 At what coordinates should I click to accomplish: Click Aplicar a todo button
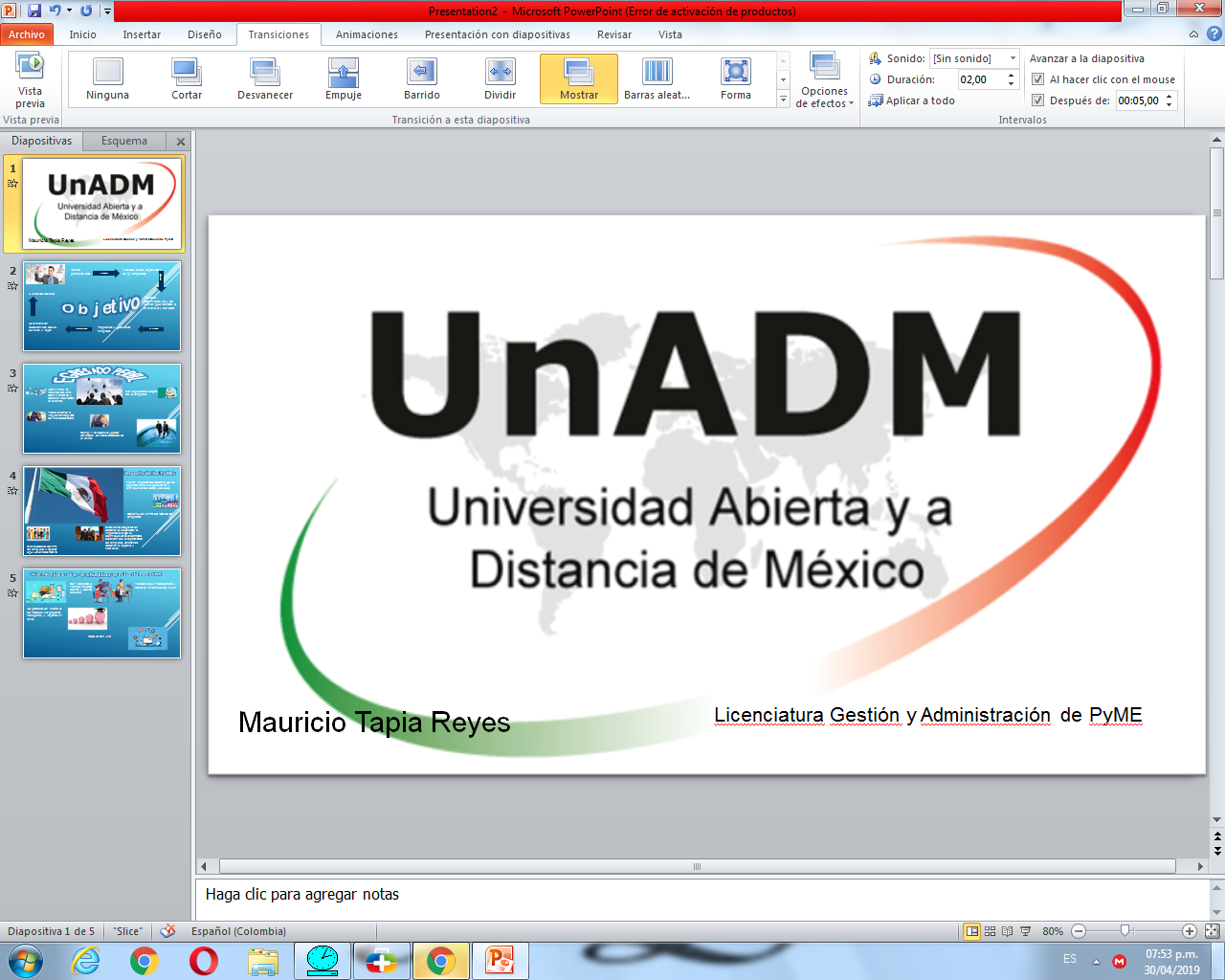tap(911, 100)
